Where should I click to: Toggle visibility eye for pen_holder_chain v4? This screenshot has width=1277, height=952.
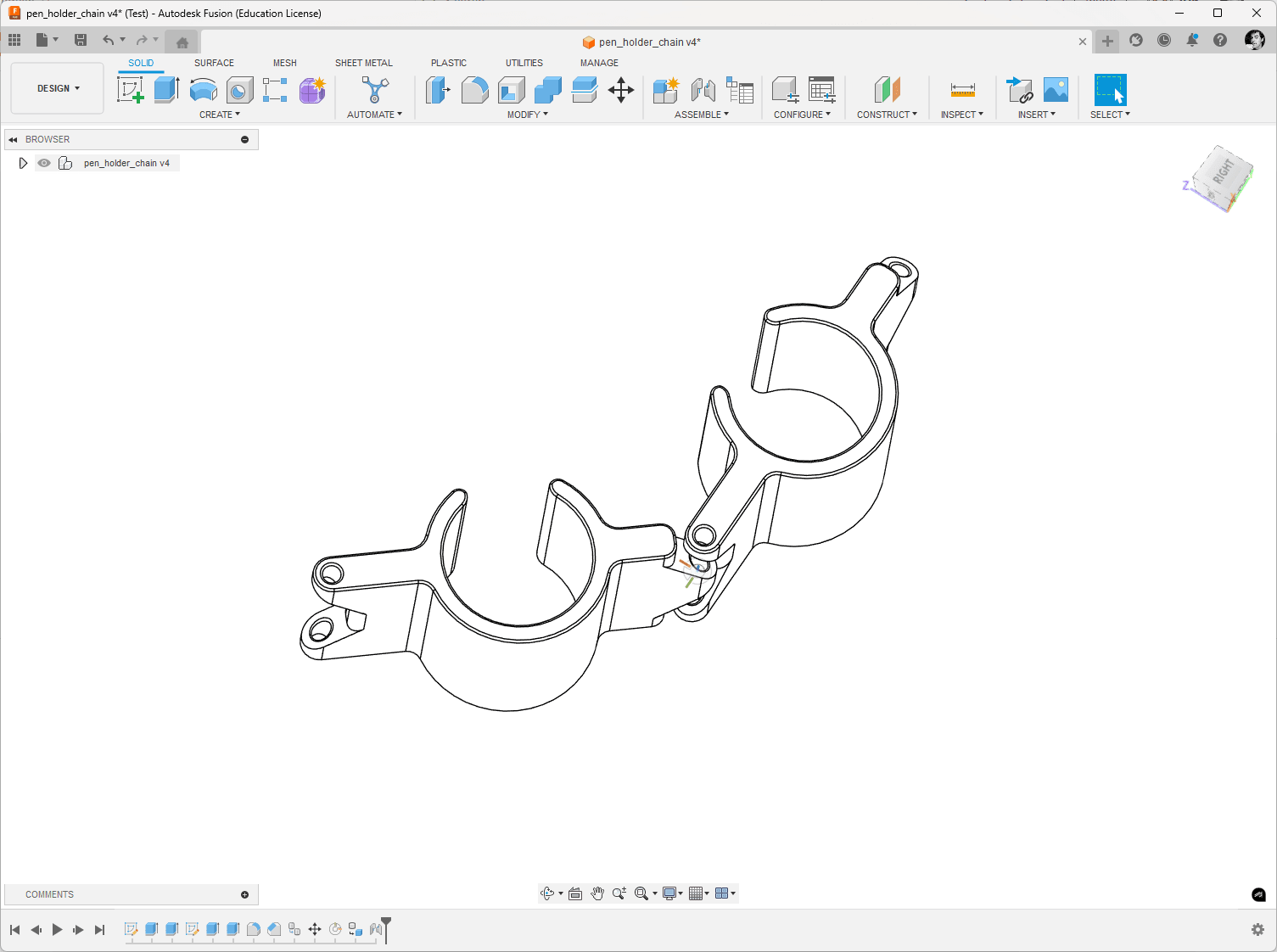44,163
